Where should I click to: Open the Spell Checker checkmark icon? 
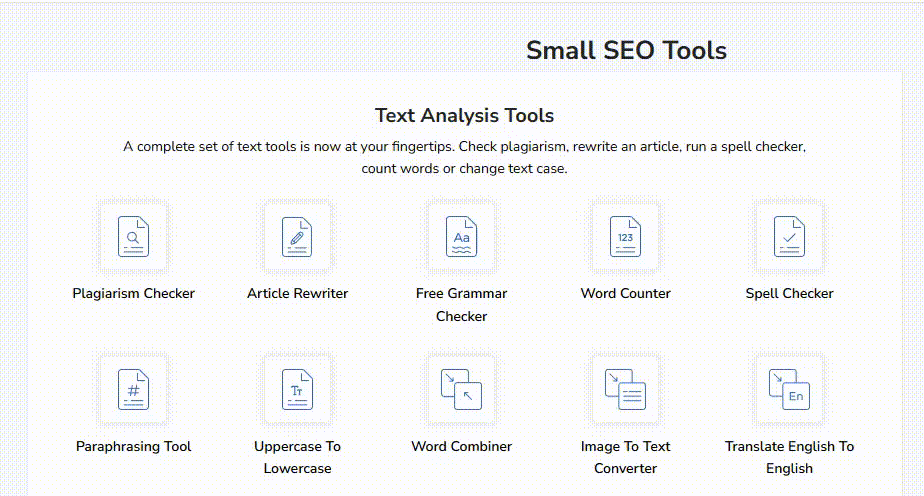tap(789, 236)
